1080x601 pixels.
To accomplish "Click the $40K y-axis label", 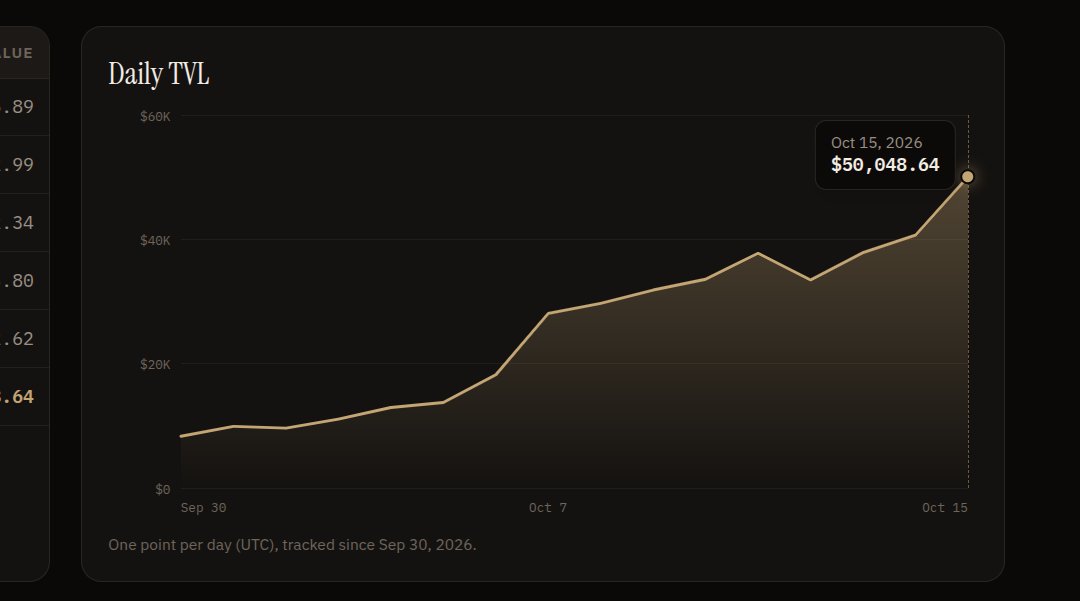I will (x=155, y=240).
